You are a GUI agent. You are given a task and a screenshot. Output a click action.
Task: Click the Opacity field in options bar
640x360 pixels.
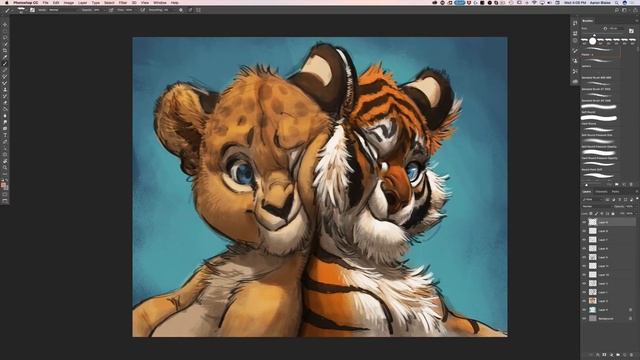click(x=97, y=10)
